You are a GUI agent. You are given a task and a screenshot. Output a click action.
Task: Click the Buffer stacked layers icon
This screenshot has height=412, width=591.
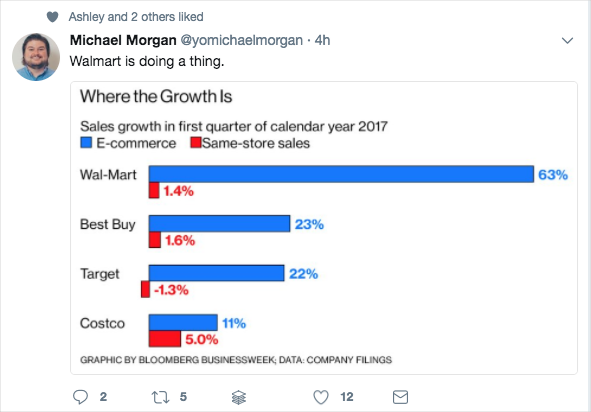tap(239, 397)
